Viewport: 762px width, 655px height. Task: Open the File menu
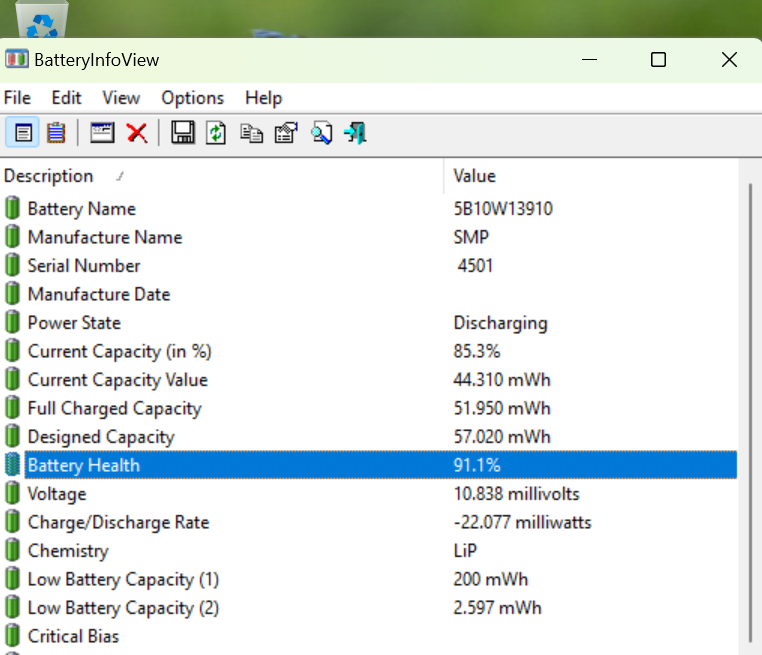[x=17, y=98]
